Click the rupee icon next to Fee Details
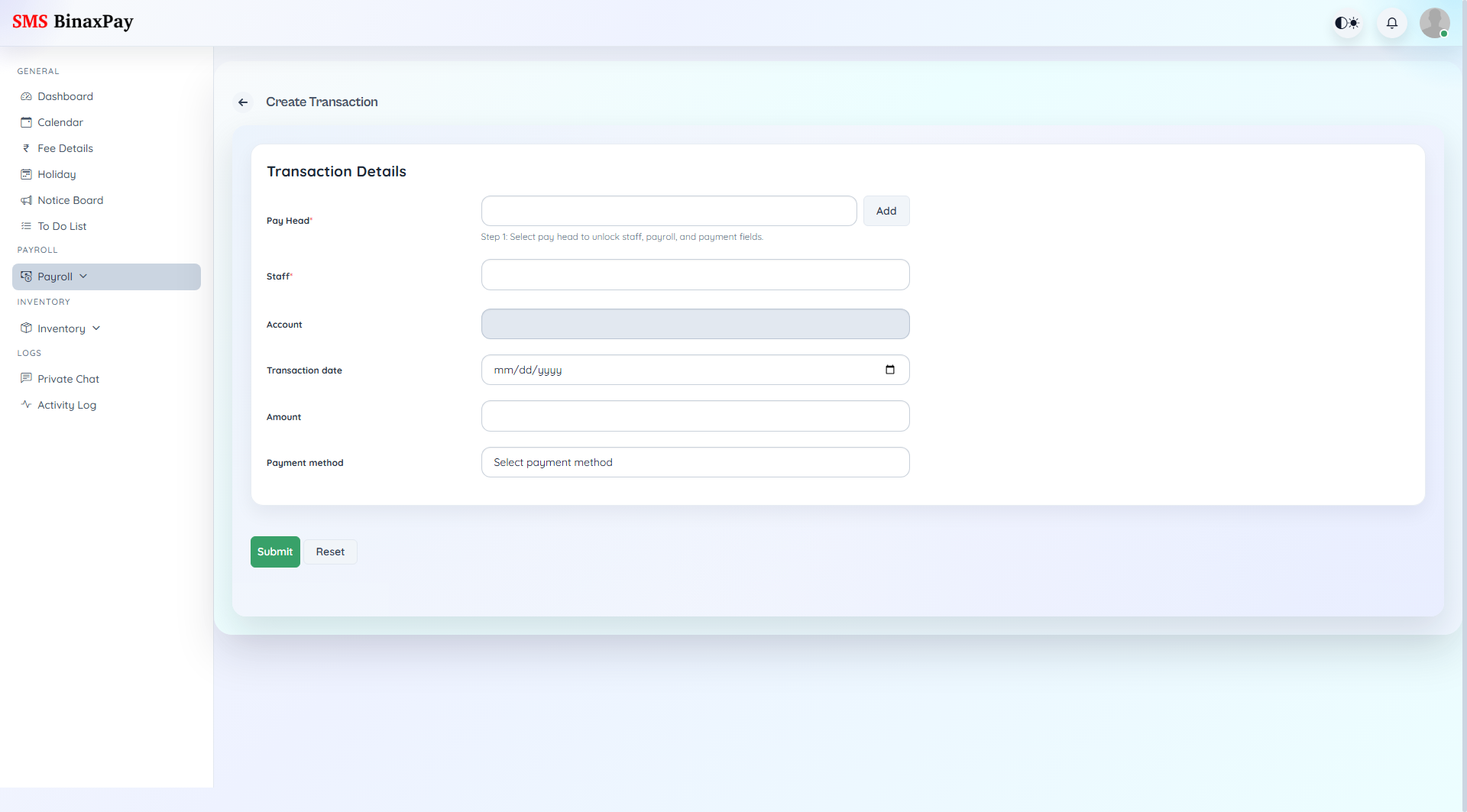The height and width of the screenshot is (812, 1467). [26, 148]
